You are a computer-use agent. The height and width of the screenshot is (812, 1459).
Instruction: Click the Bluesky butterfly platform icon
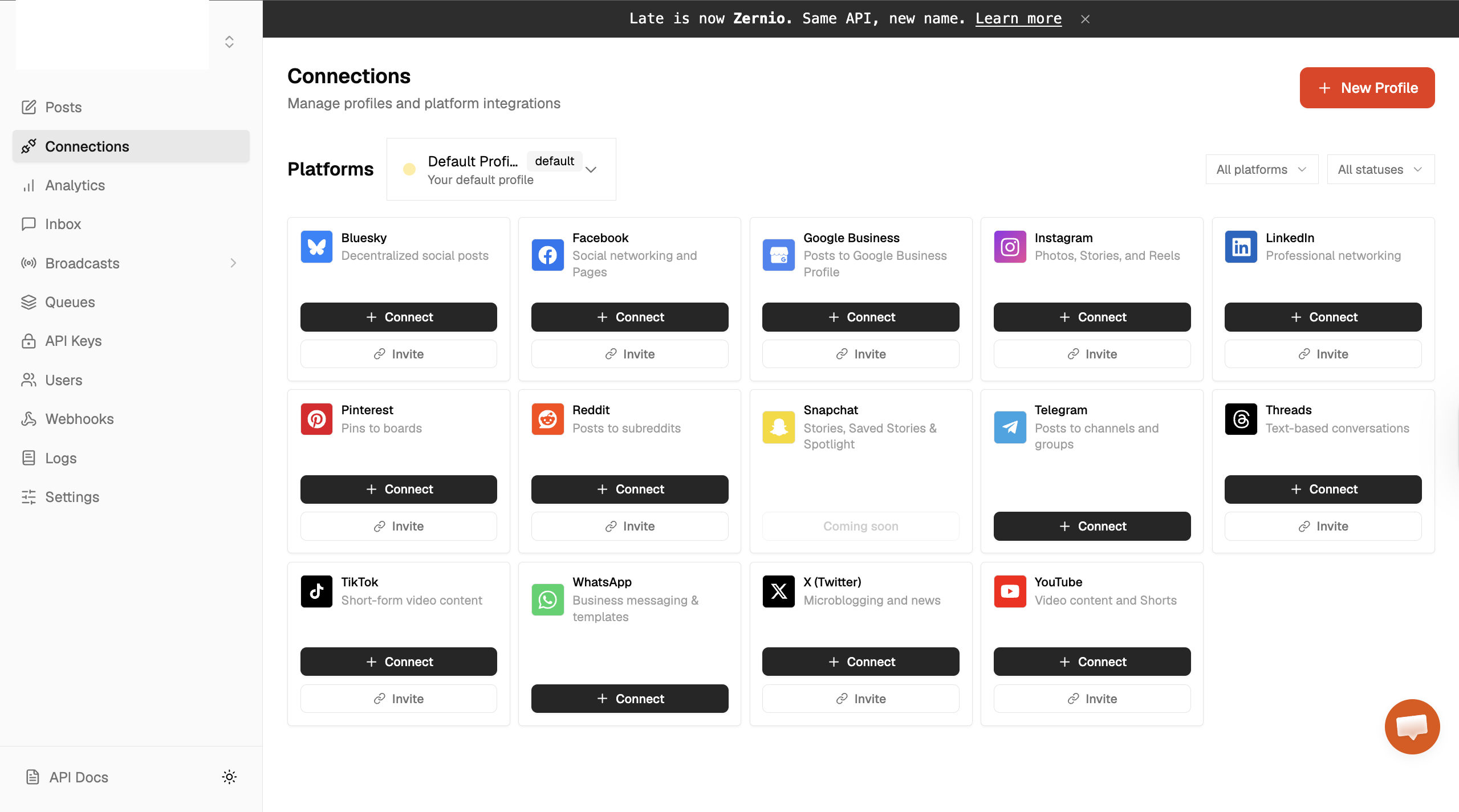point(316,247)
